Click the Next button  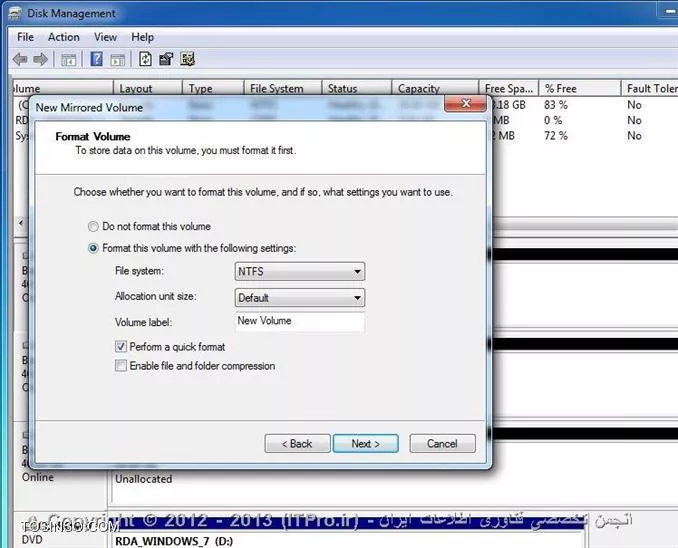(365, 444)
